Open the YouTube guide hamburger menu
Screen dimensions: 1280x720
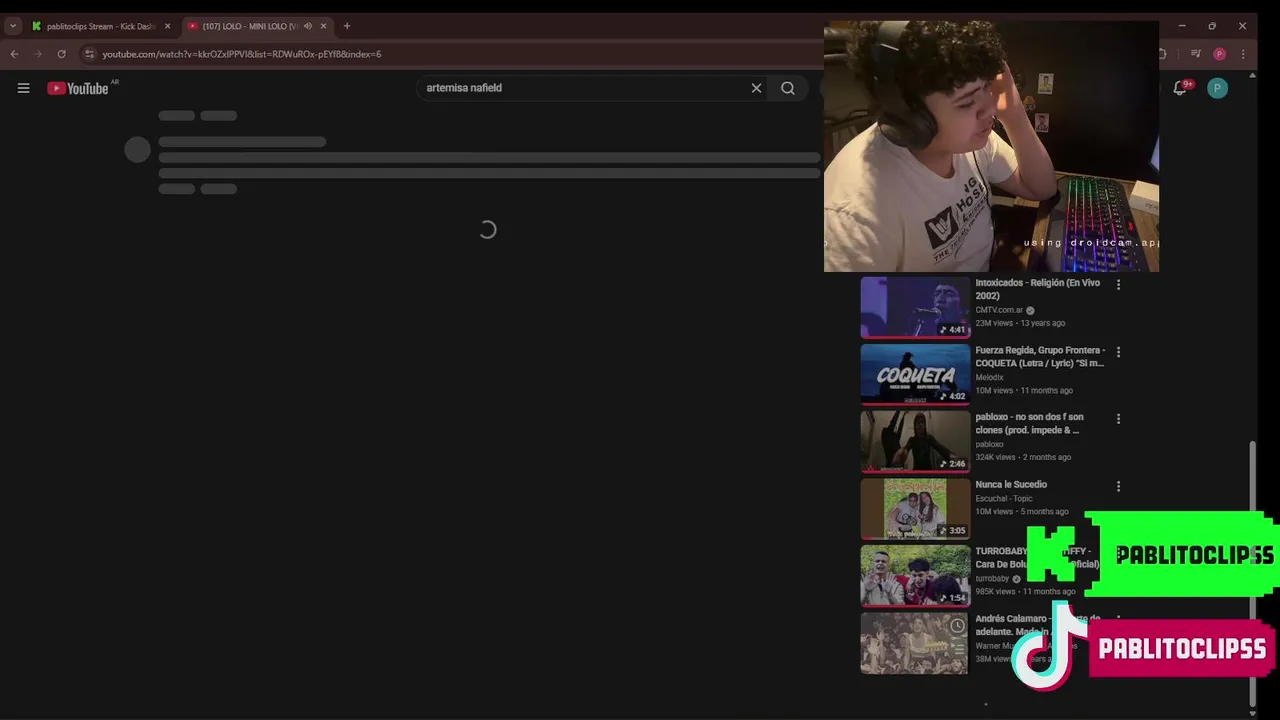pyautogui.click(x=23, y=88)
